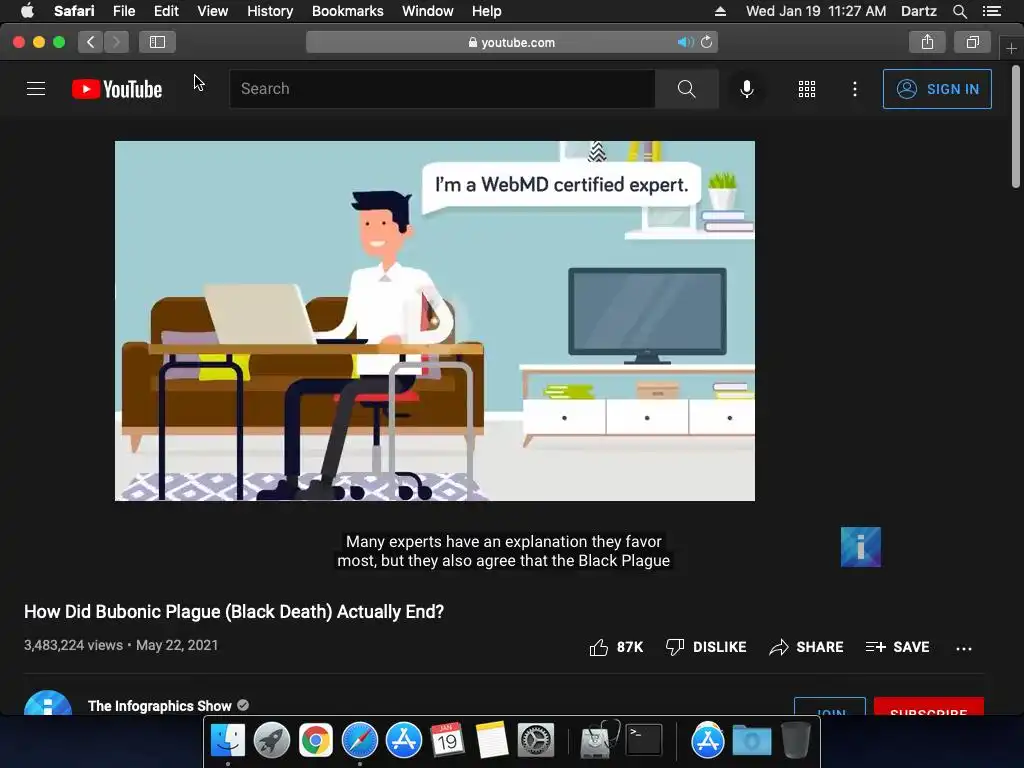This screenshot has width=1024, height=768.
Task: Open Trash in the Dock
Action: point(796,741)
